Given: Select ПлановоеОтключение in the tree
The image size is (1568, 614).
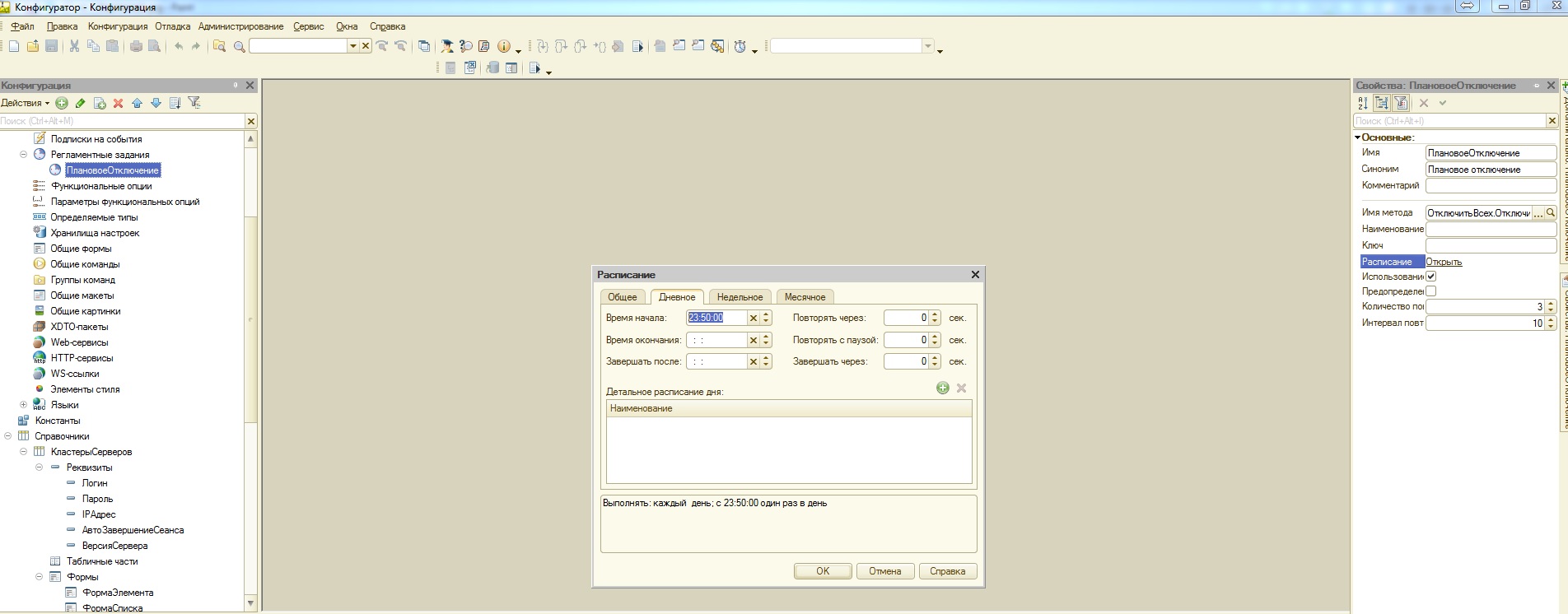Looking at the screenshot, I should click(x=113, y=170).
